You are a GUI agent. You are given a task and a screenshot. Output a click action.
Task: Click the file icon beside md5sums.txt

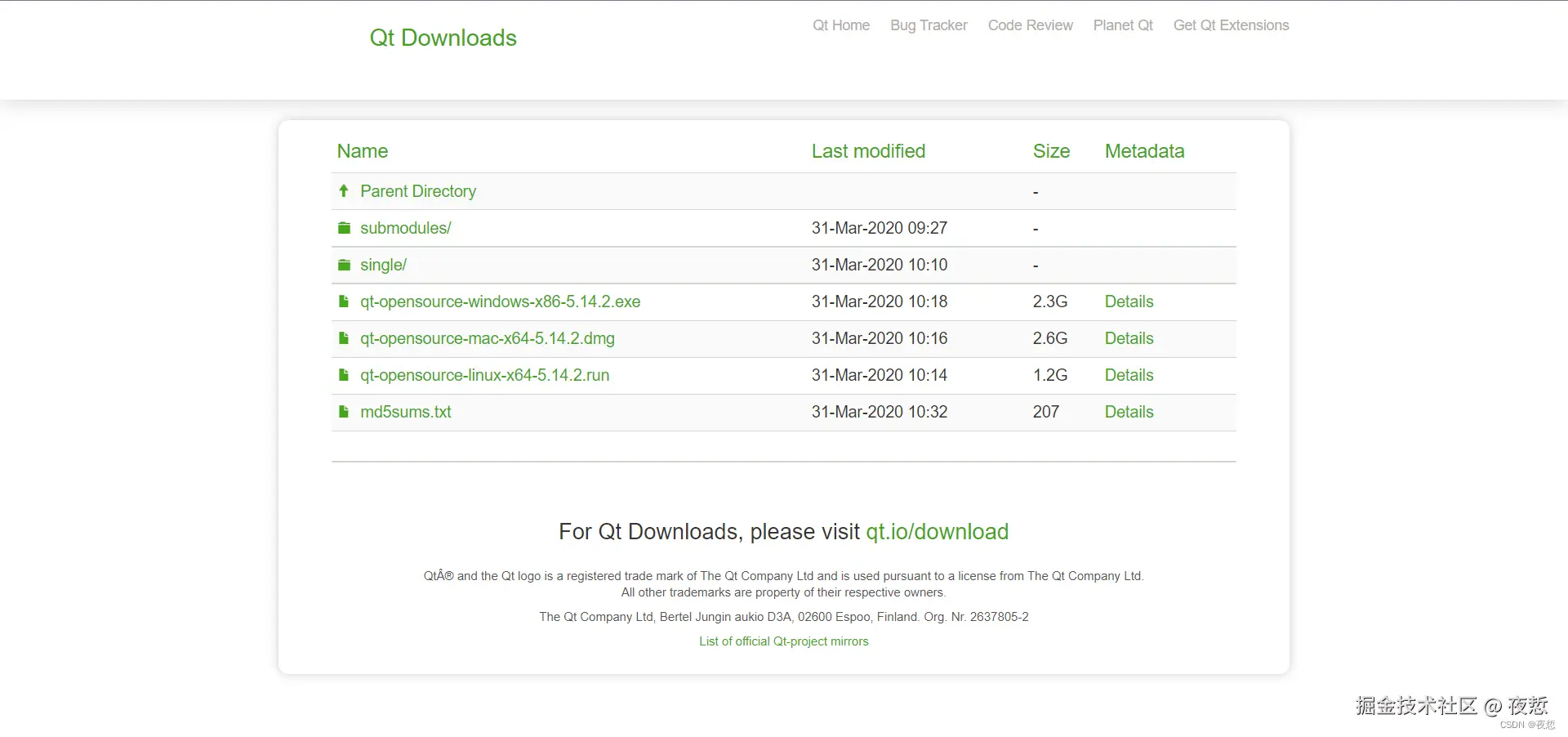[x=344, y=412]
